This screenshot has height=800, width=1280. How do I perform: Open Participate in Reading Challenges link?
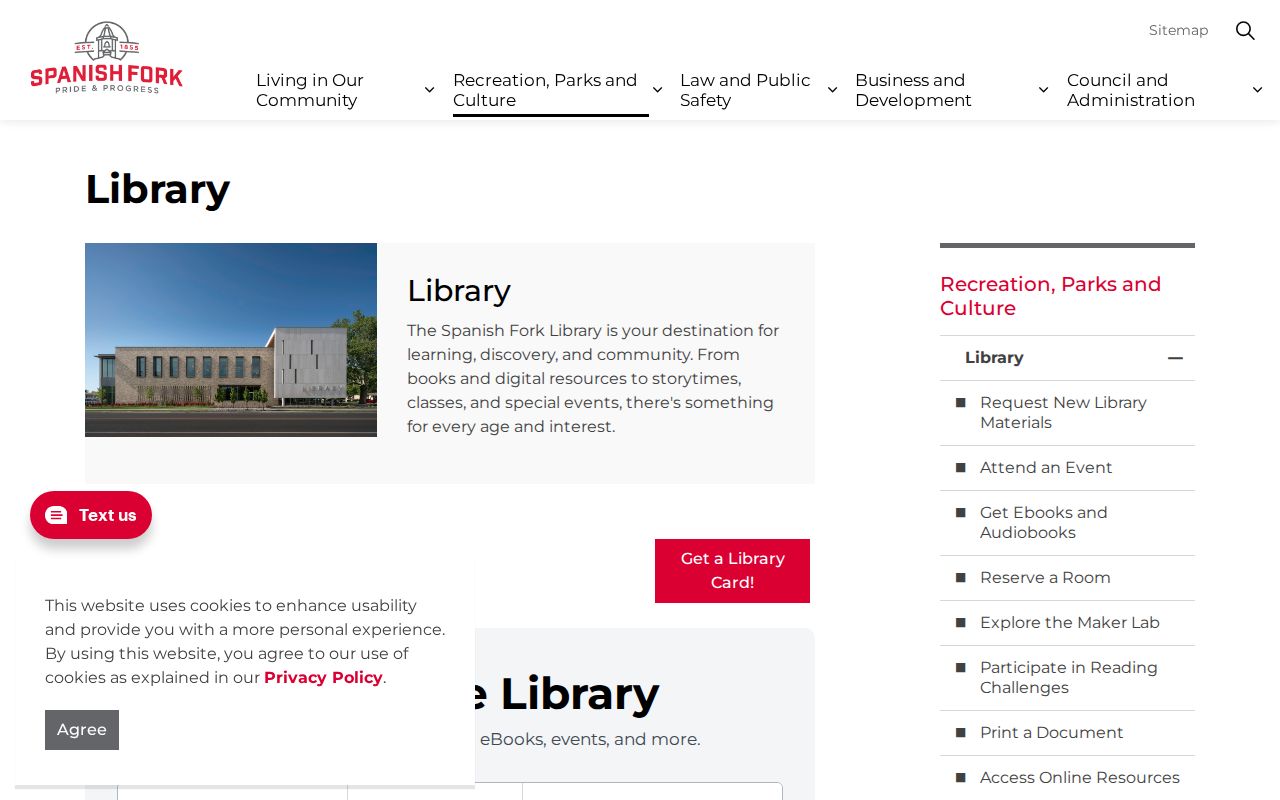tap(1067, 678)
